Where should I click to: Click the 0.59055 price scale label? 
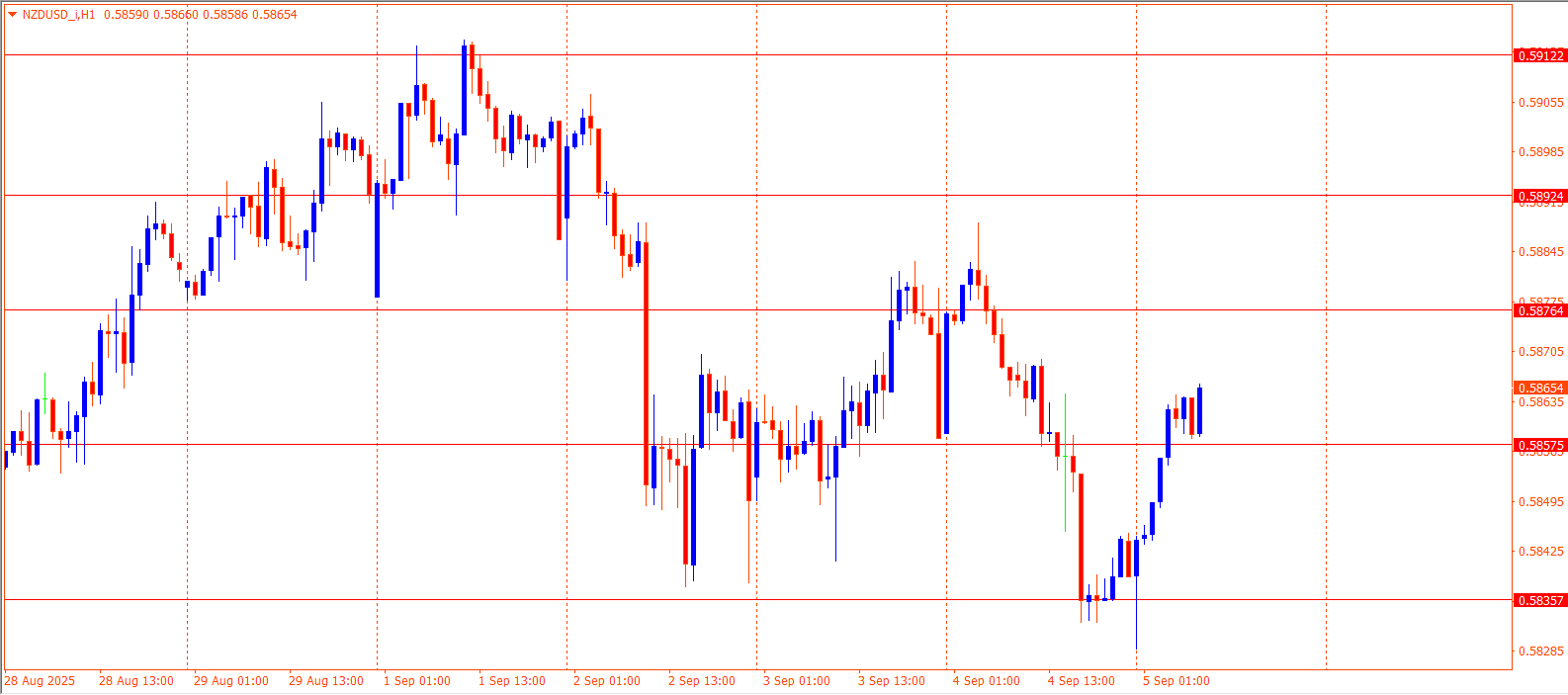1540,103
